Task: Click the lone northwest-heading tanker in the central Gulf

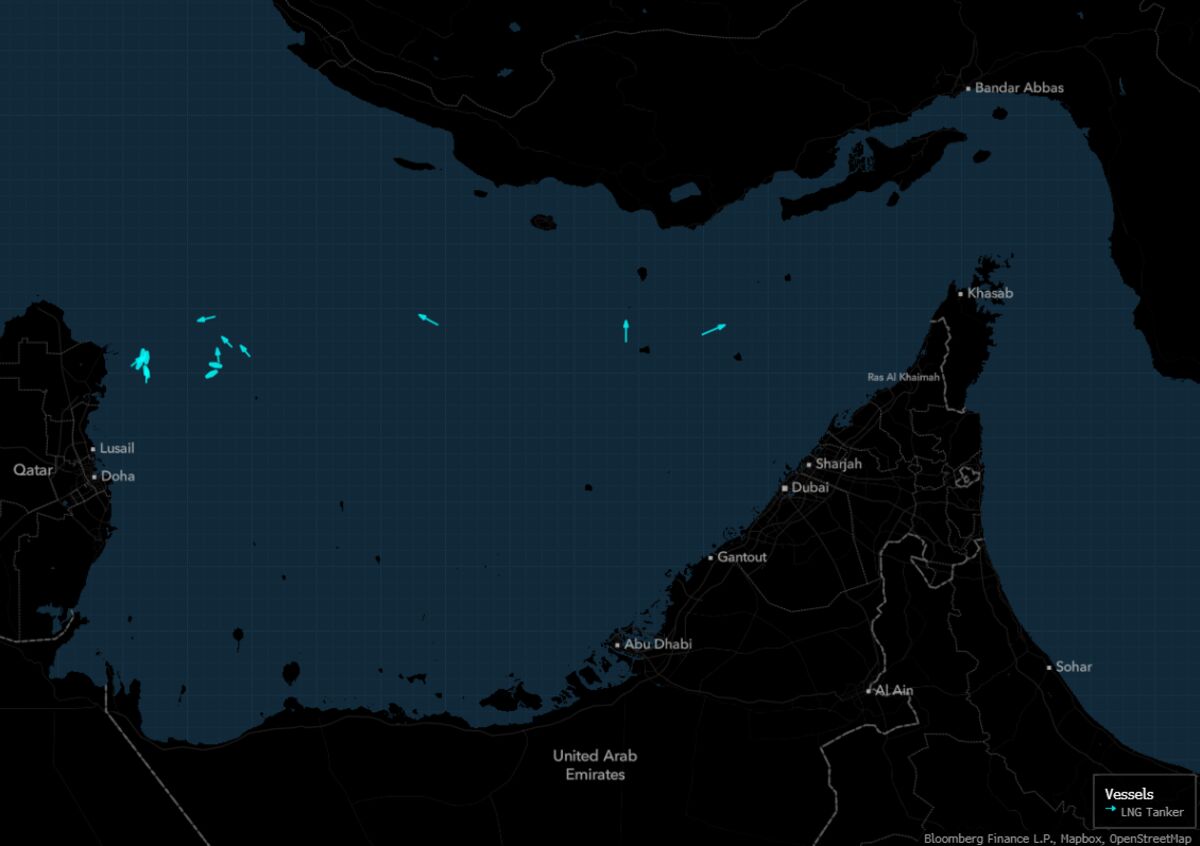Action: coord(428,319)
